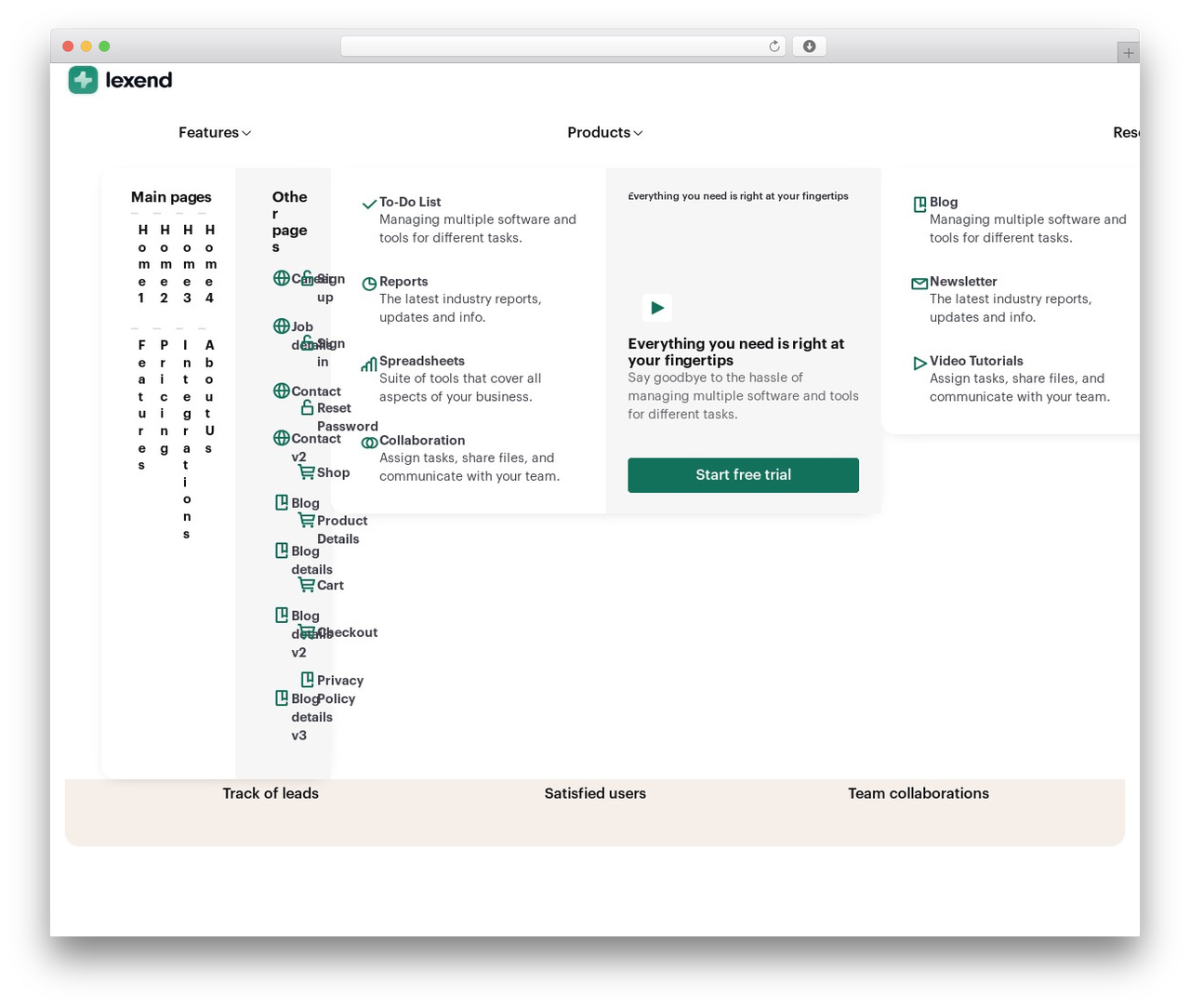Click the lexend logo icon
This screenshot has width=1190, height=1008.
click(x=83, y=80)
